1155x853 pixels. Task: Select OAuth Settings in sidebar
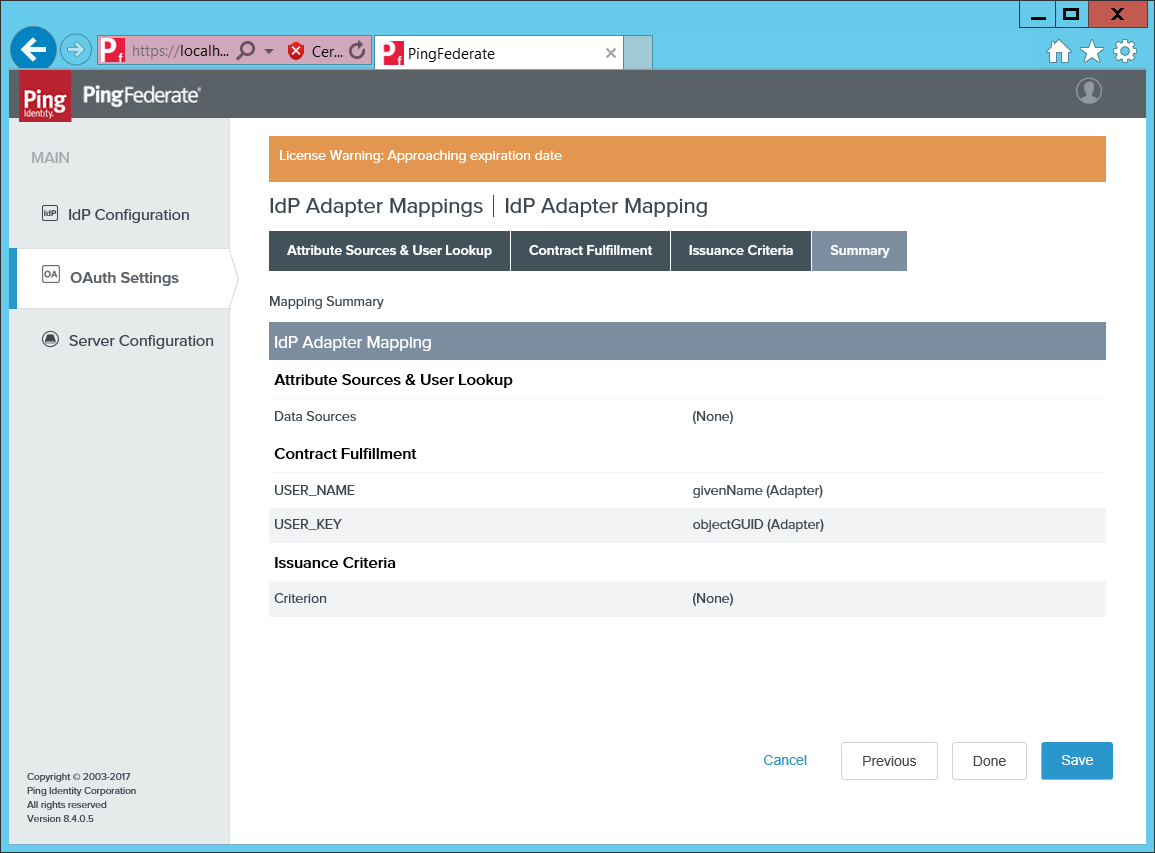(124, 278)
